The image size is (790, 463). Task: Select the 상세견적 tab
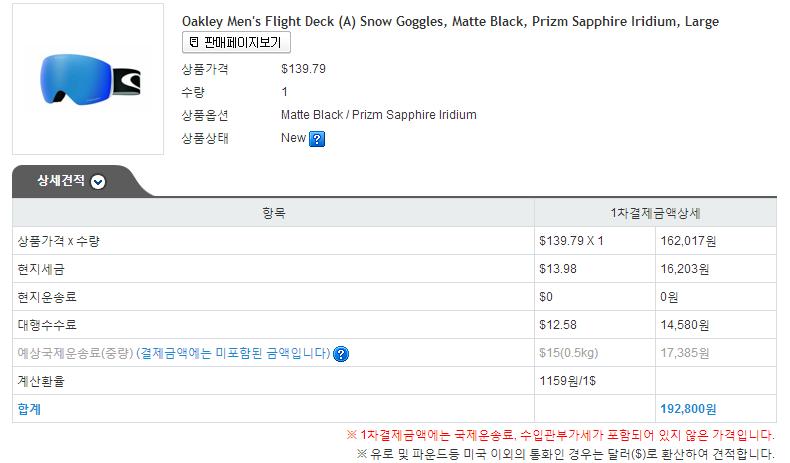click(61, 181)
